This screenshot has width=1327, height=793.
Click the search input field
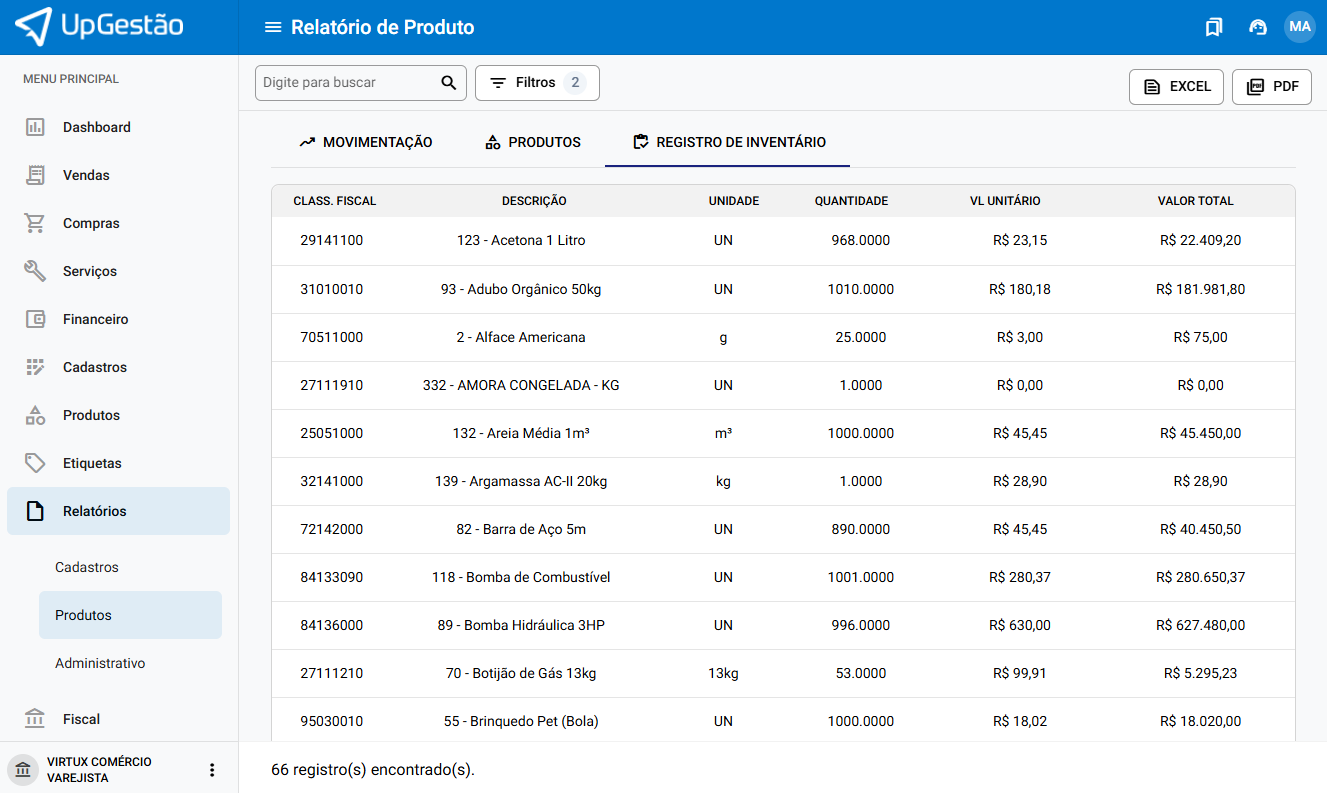point(345,83)
